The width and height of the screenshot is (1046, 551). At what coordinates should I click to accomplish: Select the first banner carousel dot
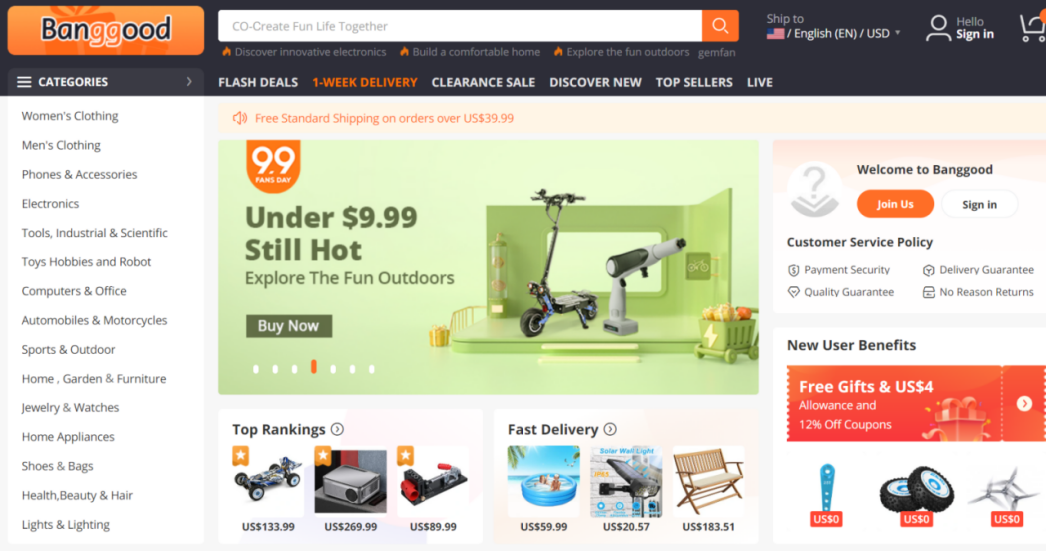255,369
